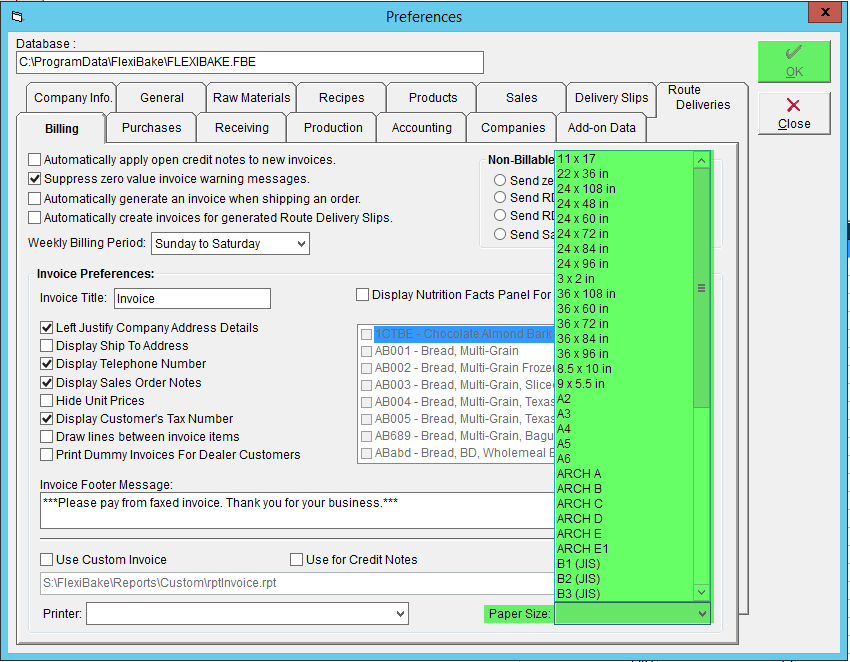Click paper size list scroll-down arrow
This screenshot has height=662, width=850.
click(701, 593)
